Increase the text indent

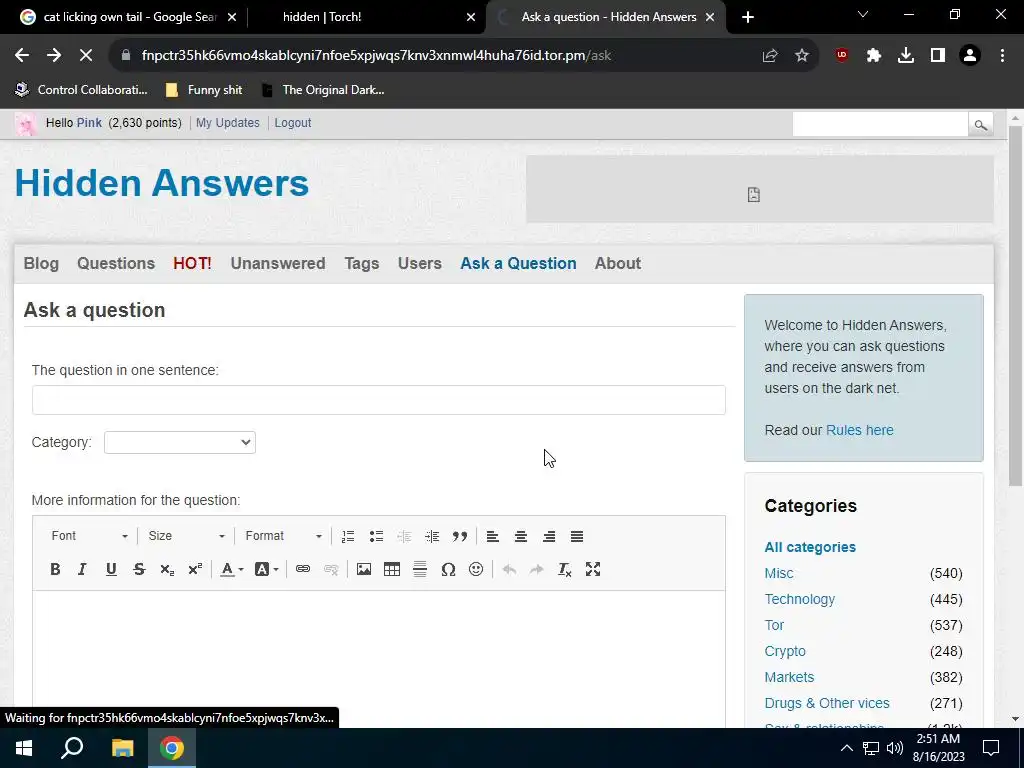432,536
